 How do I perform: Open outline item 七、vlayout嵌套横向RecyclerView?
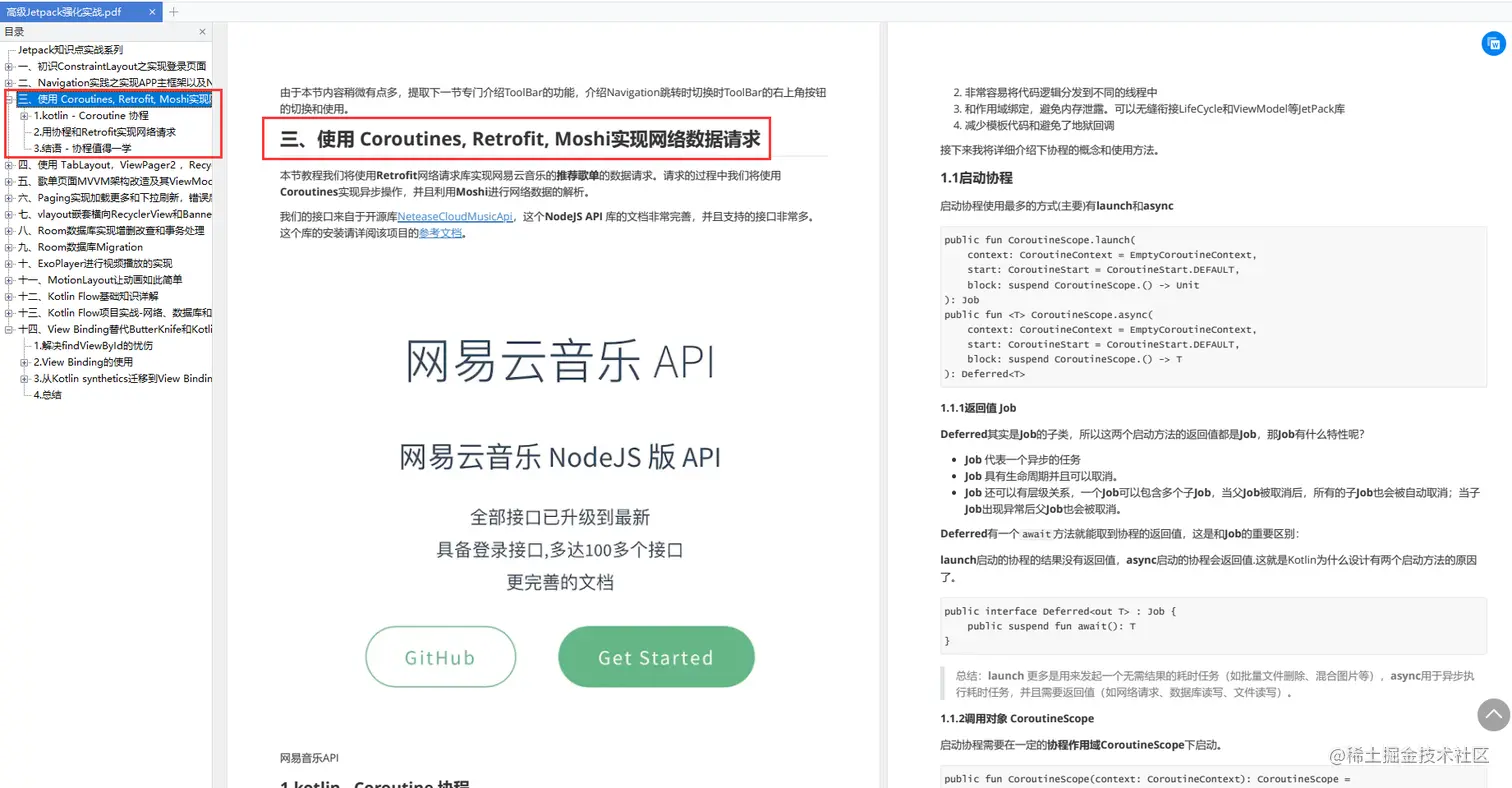pyautogui.click(x=114, y=214)
